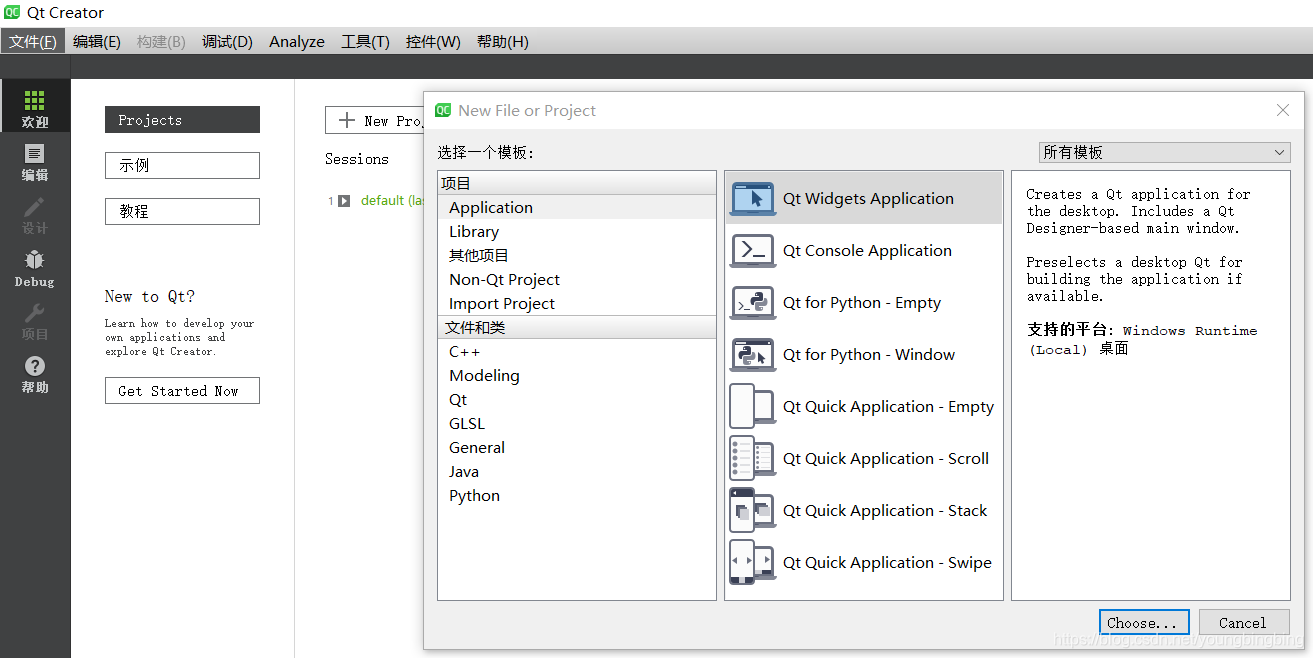Open the 示例 examples page

(x=182, y=166)
